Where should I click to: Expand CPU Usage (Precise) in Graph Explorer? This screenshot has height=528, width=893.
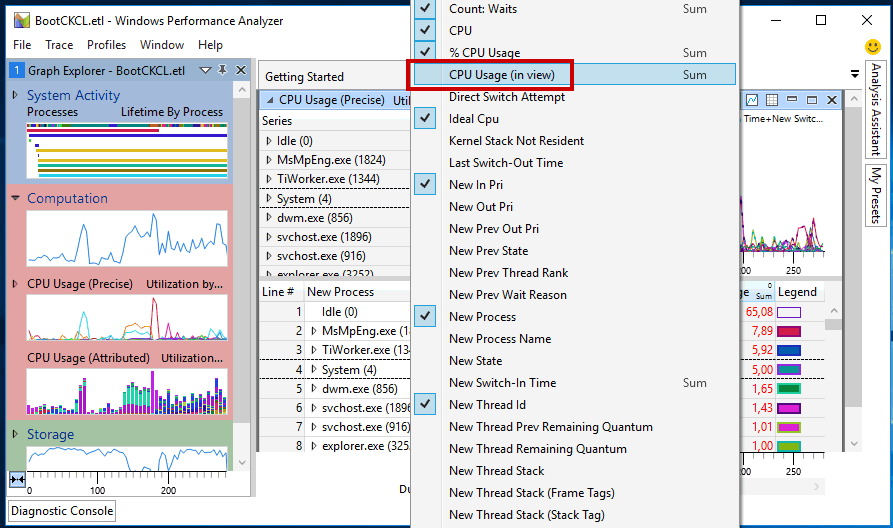(x=15, y=284)
